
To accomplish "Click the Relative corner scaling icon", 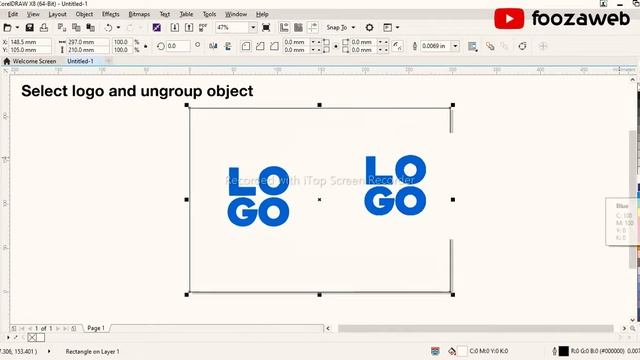I will pos(397,46).
